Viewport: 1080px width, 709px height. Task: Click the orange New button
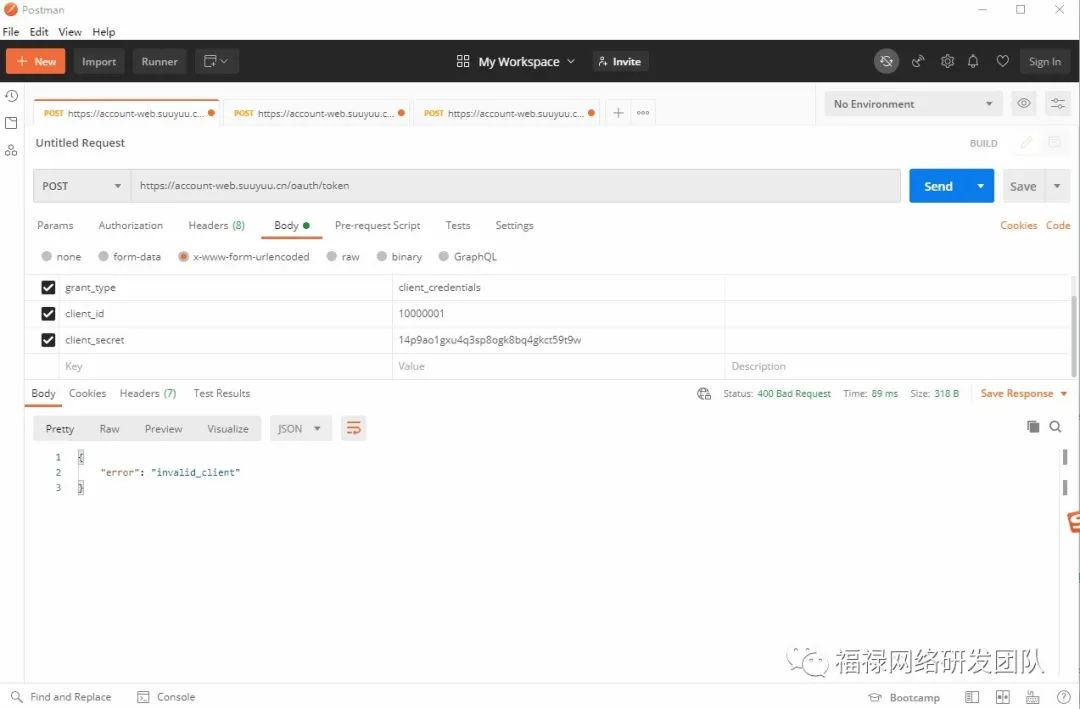point(36,61)
